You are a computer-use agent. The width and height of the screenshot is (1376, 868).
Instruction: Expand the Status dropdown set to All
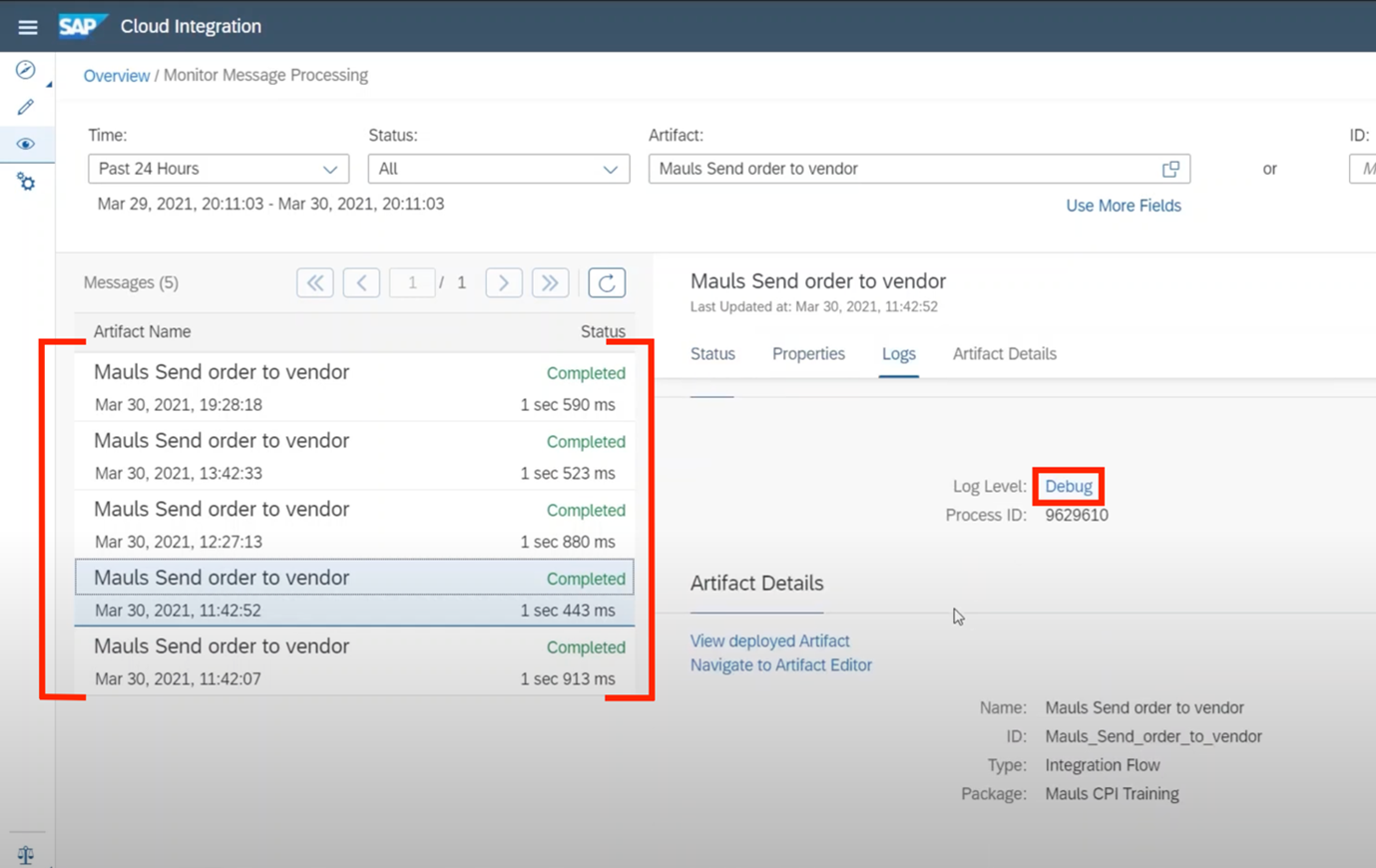point(499,169)
